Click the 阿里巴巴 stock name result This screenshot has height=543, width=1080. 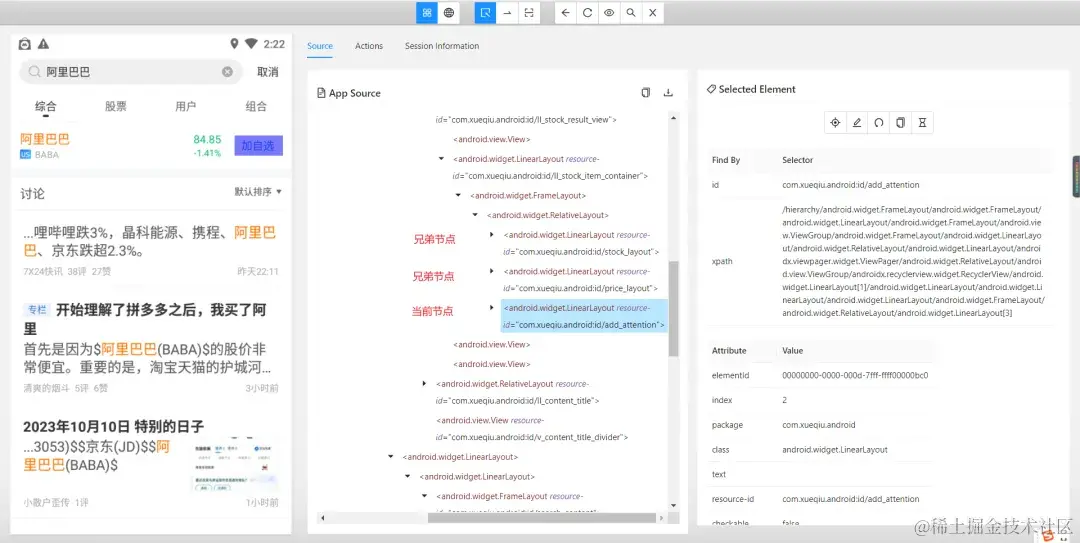point(45,139)
